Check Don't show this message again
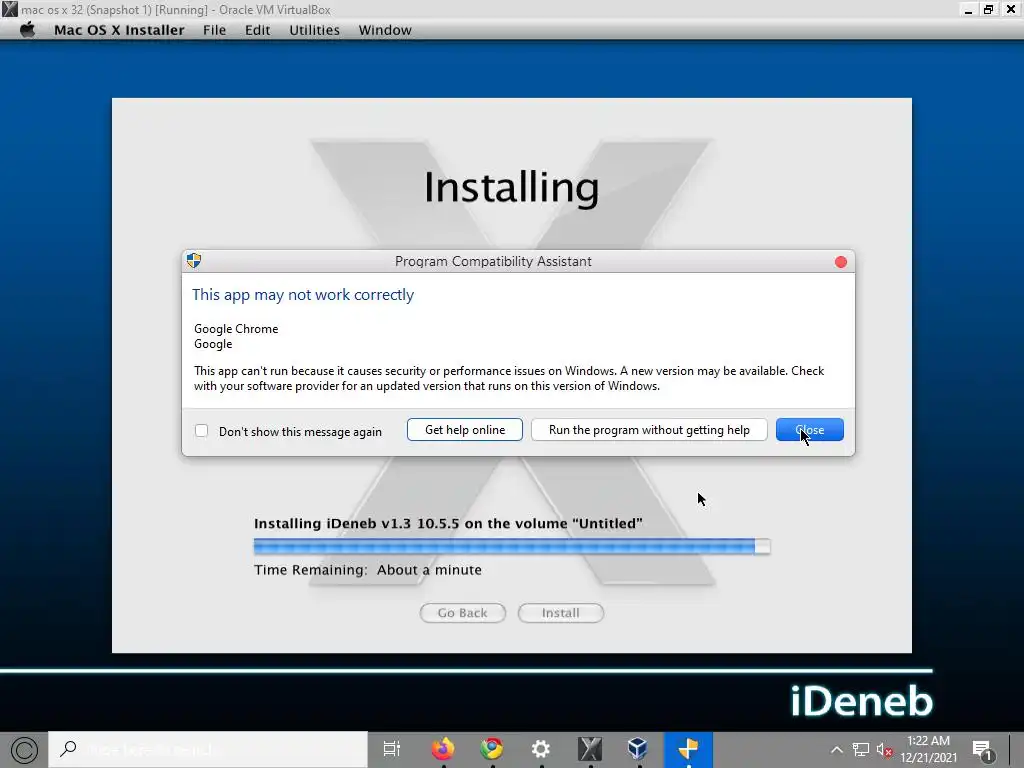1024x768 pixels. point(201,430)
